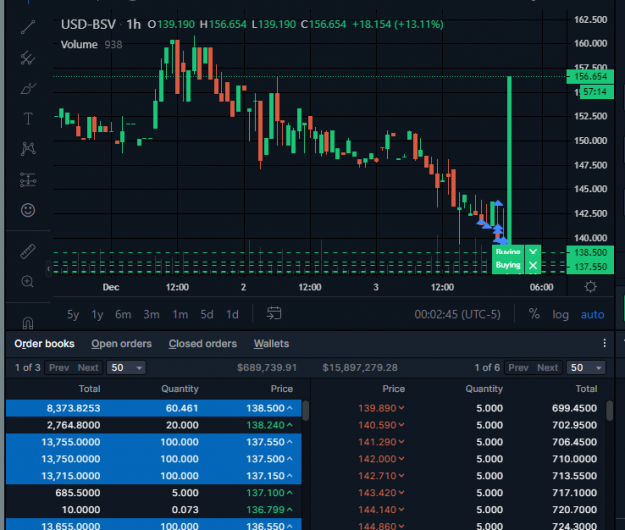Click Prev on bids pagination
625x530 pixels.
[59, 367]
